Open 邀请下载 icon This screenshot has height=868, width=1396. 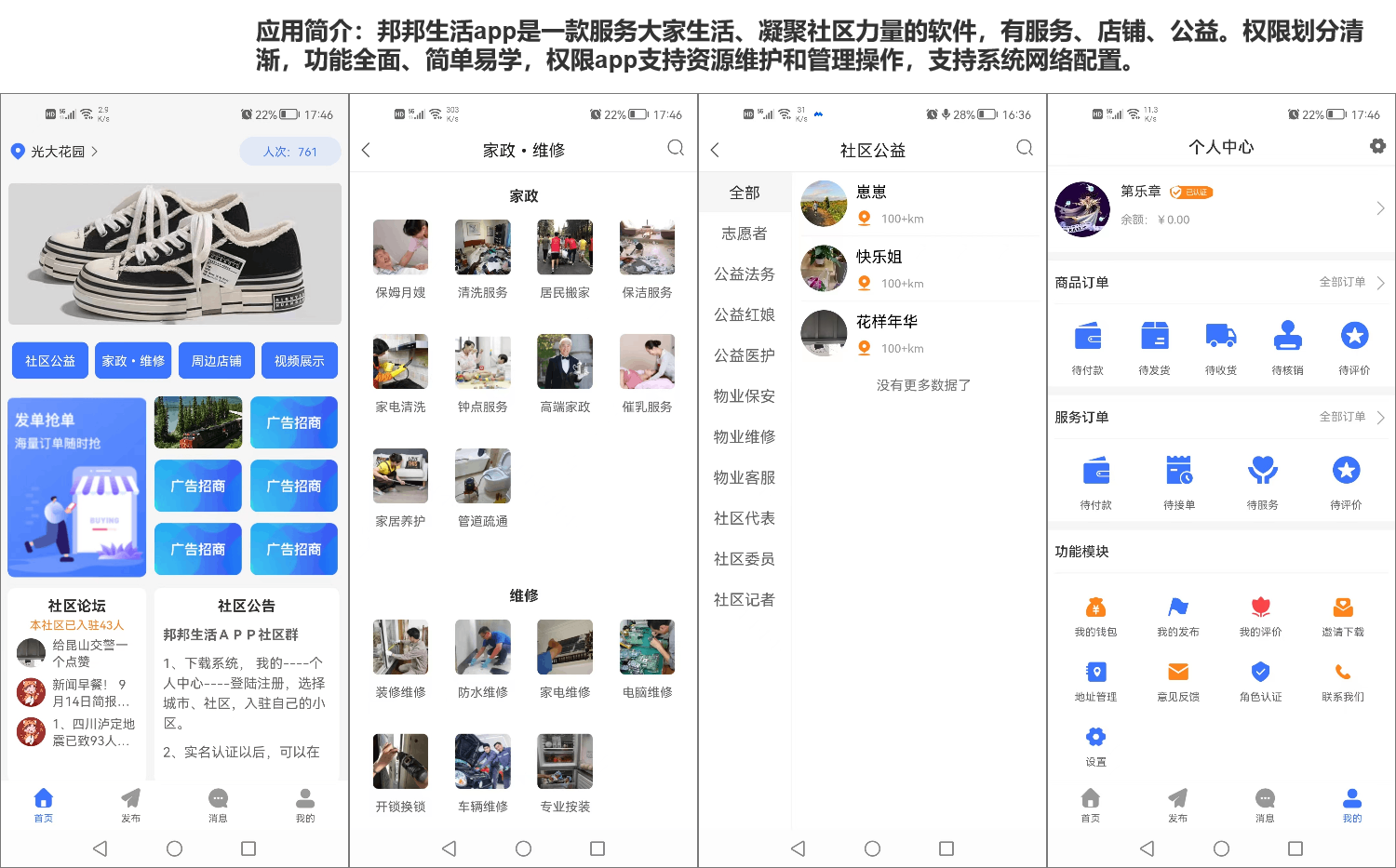click(1343, 608)
